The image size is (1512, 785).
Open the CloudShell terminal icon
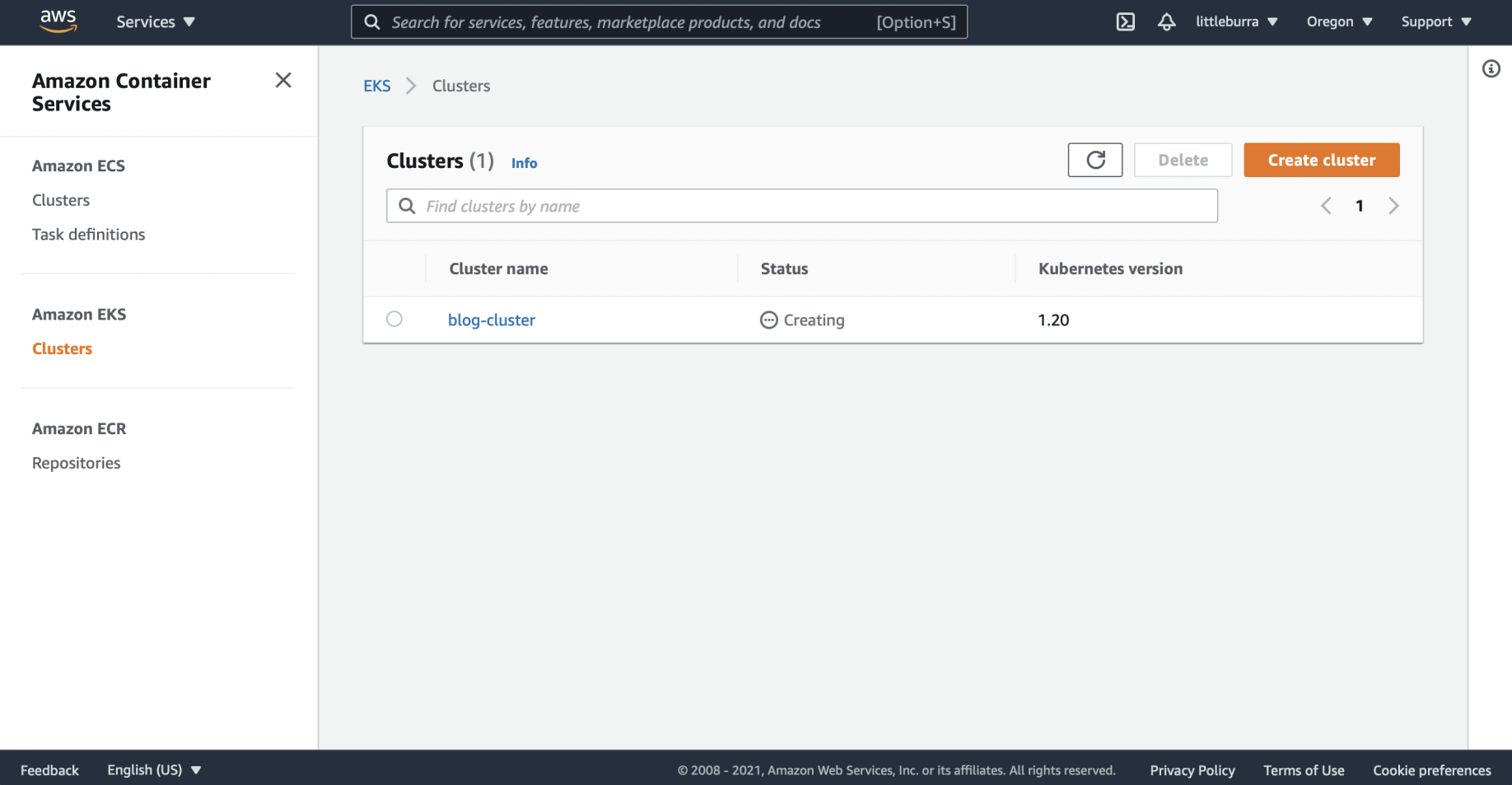pos(1125,22)
